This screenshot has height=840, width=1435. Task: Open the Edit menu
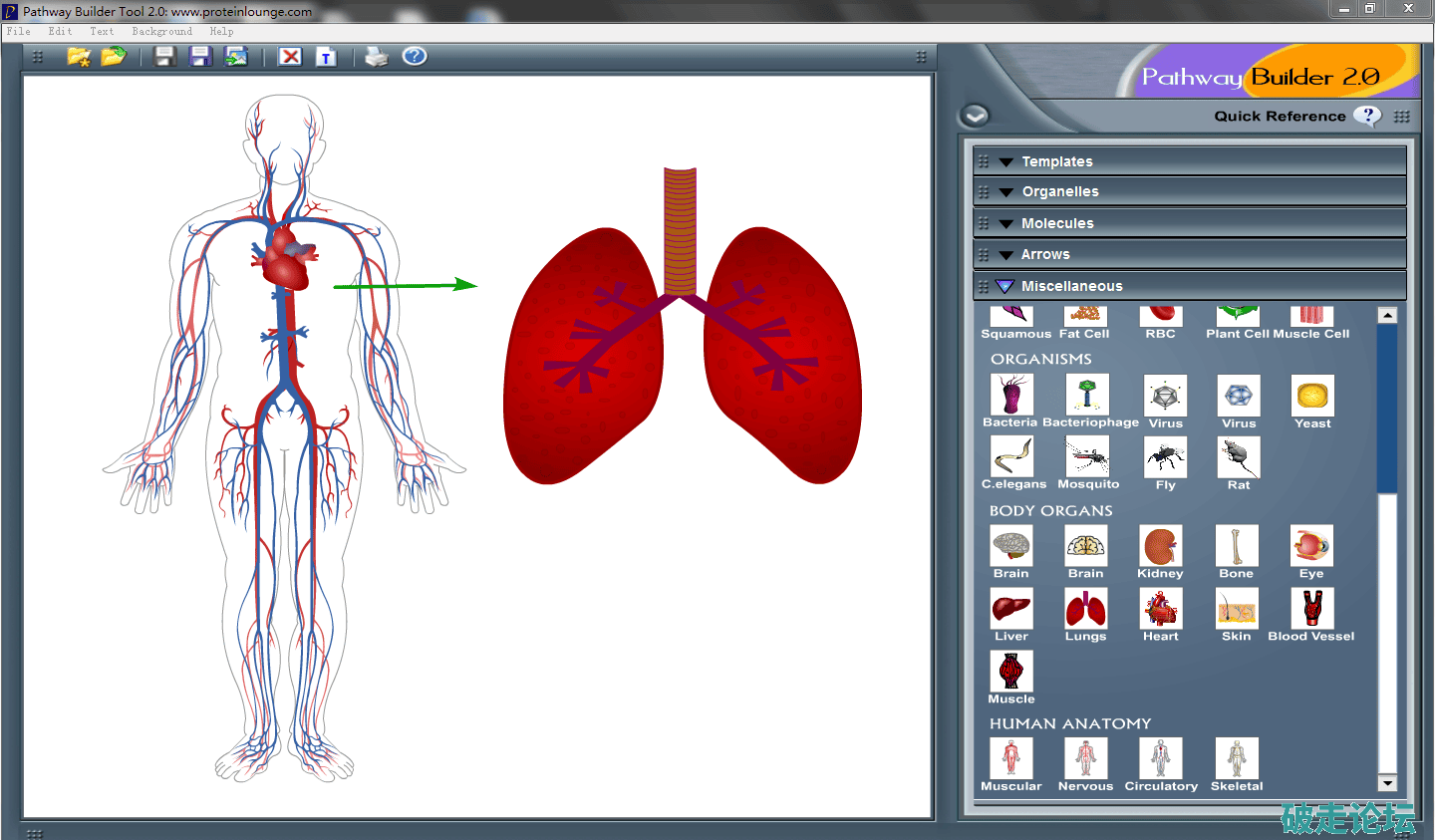(x=60, y=32)
